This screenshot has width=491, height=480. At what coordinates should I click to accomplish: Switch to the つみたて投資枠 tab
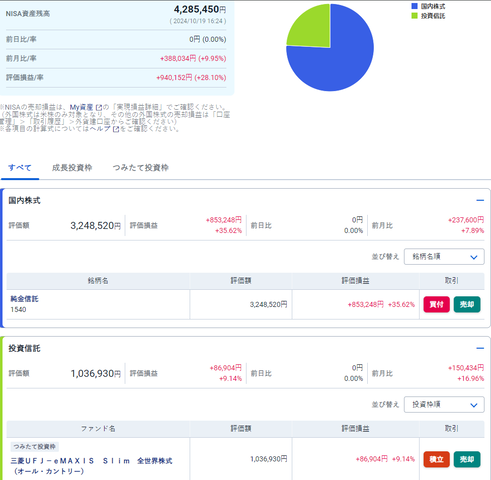pyautogui.click(x=140, y=168)
